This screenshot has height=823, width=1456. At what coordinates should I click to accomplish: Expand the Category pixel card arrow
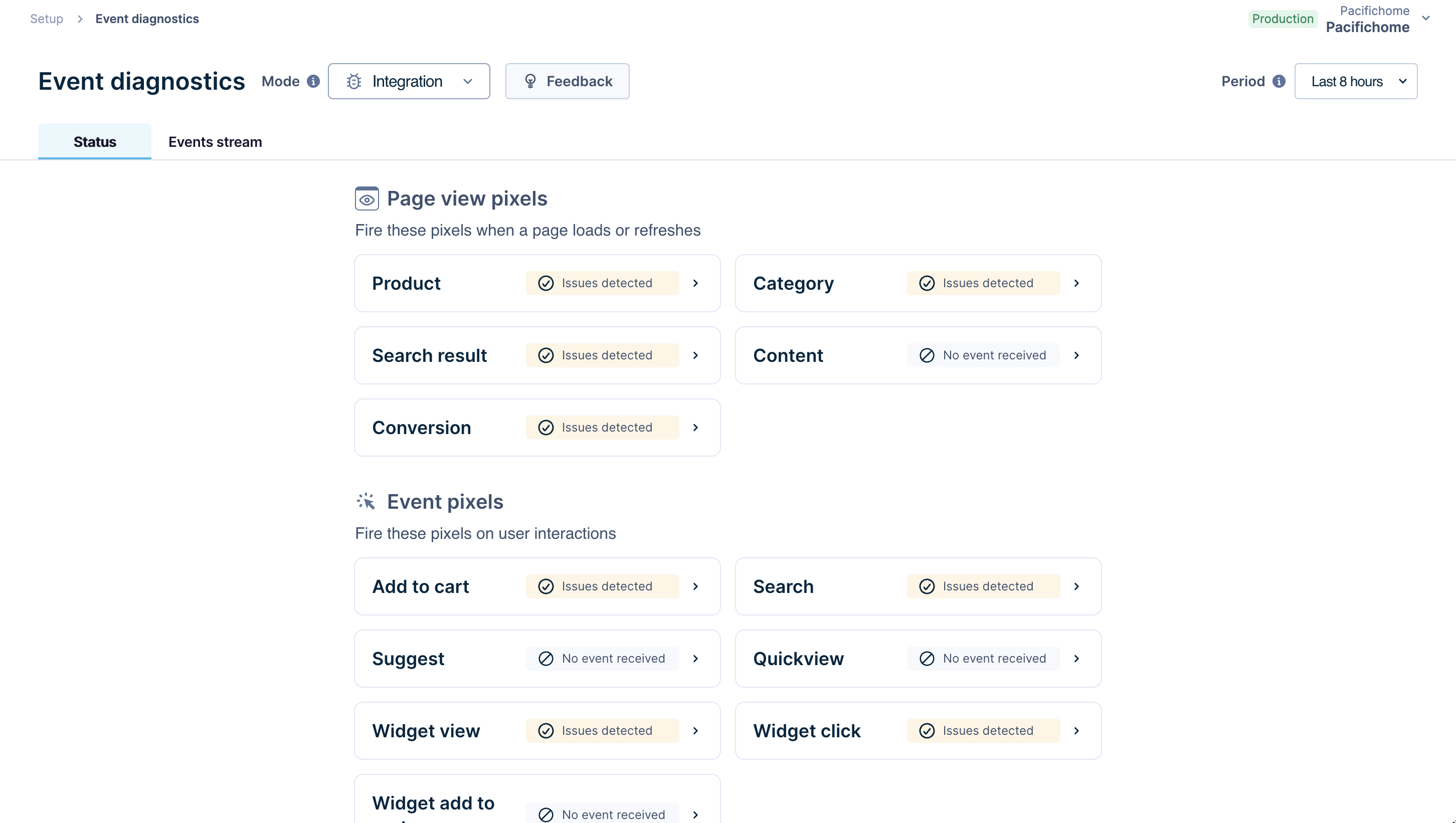[1076, 283]
